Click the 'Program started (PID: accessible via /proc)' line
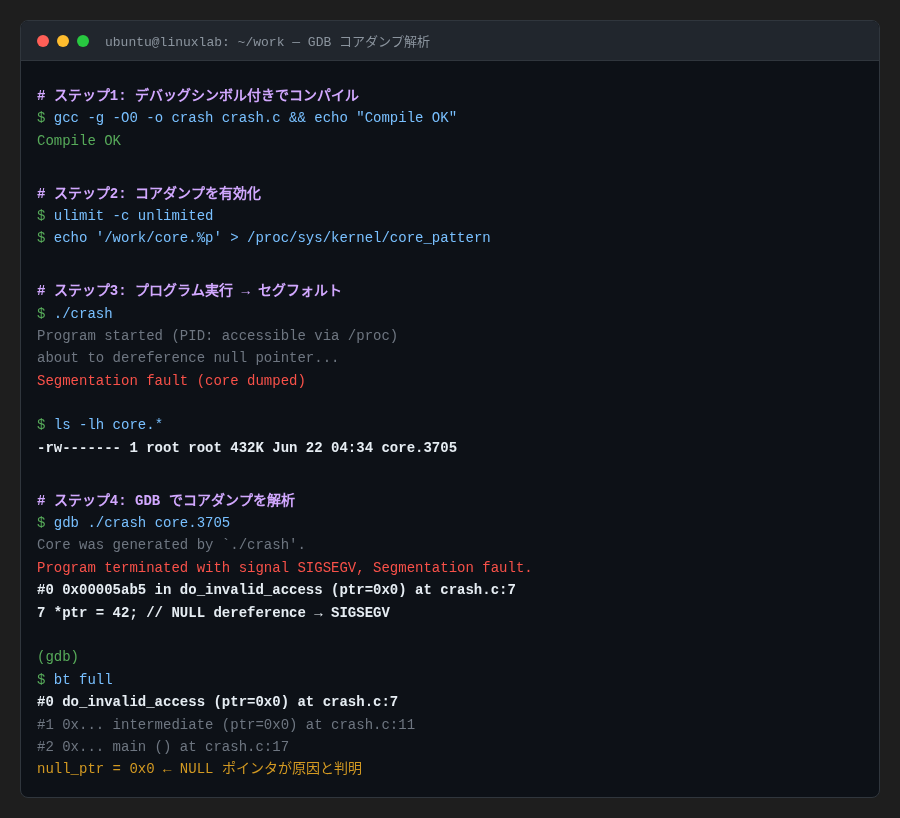This screenshot has height=818, width=900. pos(218,335)
